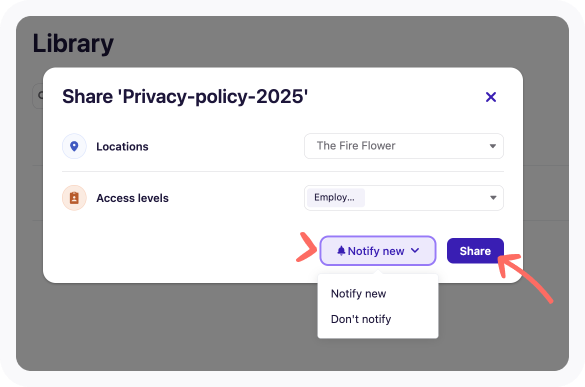
Task: Click the bell icon in Notify button
Action: (x=341, y=251)
